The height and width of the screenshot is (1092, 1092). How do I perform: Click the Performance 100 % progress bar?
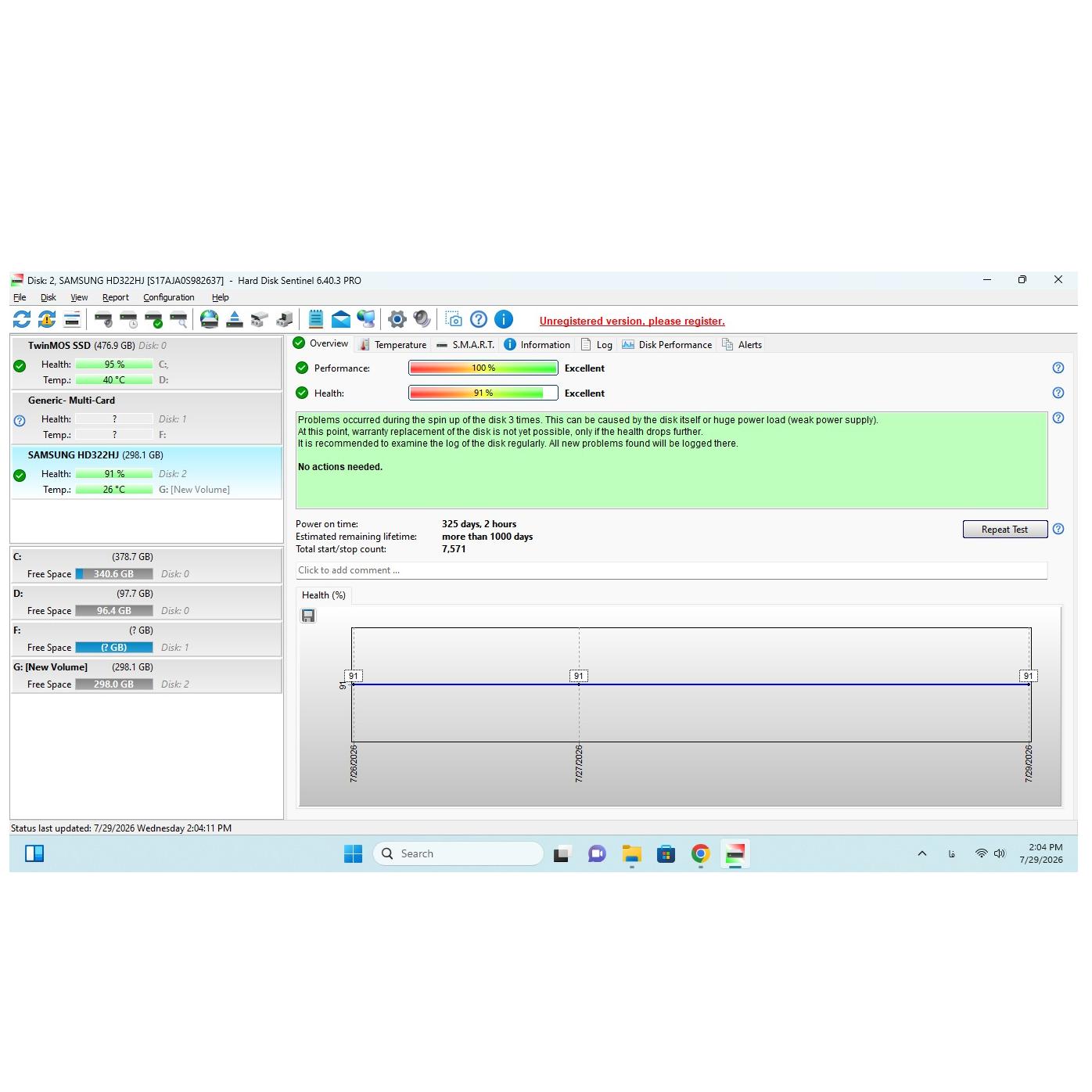coord(483,368)
